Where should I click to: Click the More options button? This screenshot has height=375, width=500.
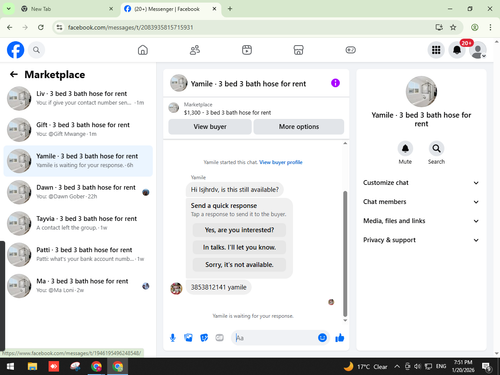click(x=299, y=127)
